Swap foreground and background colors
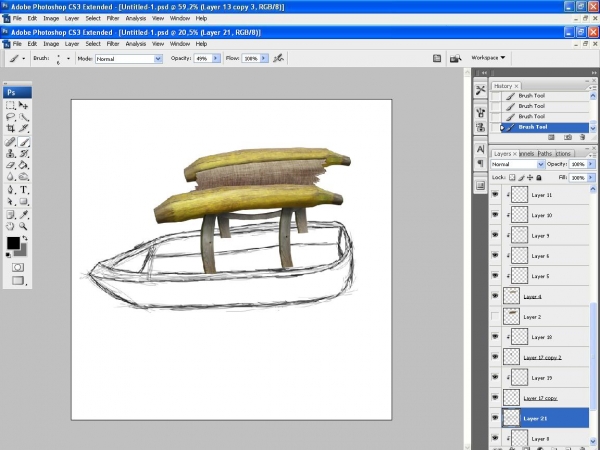The width and height of the screenshot is (600, 450). (x=25, y=238)
